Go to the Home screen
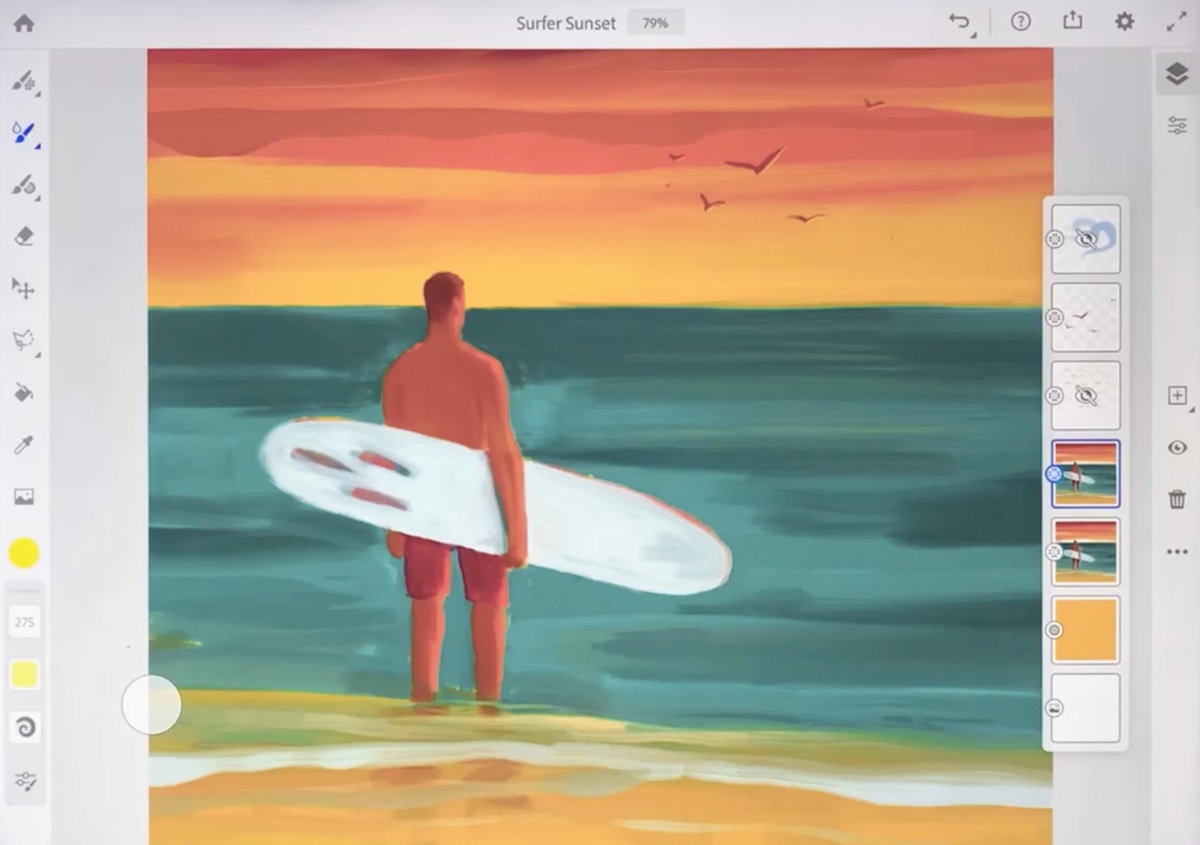The width and height of the screenshot is (1200, 845). [23, 23]
